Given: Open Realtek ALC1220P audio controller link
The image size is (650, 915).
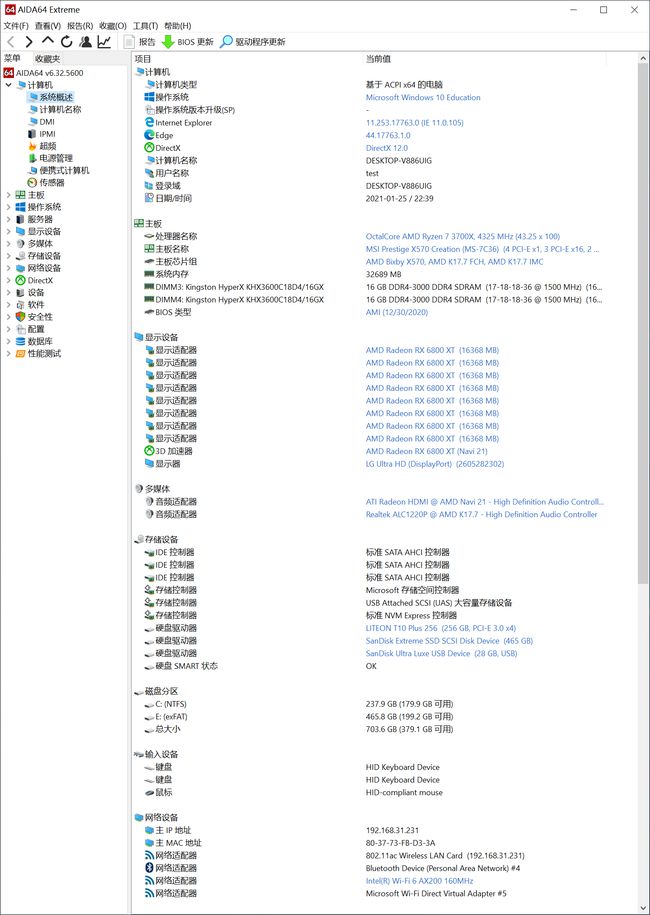Looking at the screenshot, I should pyautogui.click(x=481, y=515).
